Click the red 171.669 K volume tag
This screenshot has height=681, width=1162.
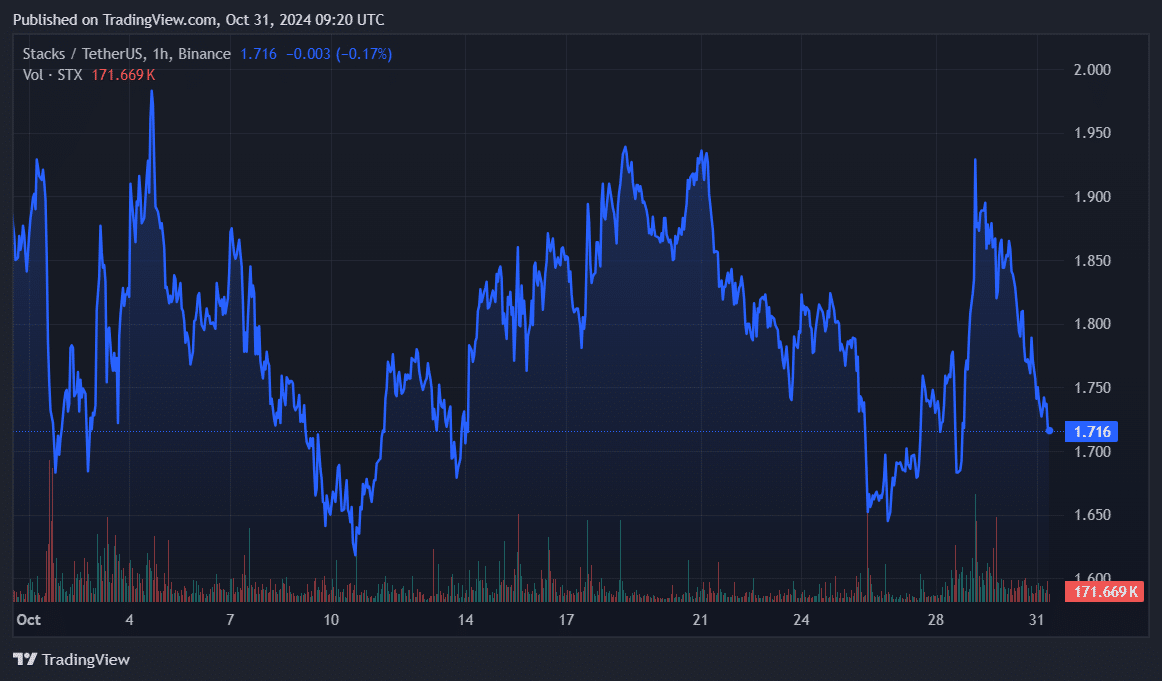[1104, 591]
